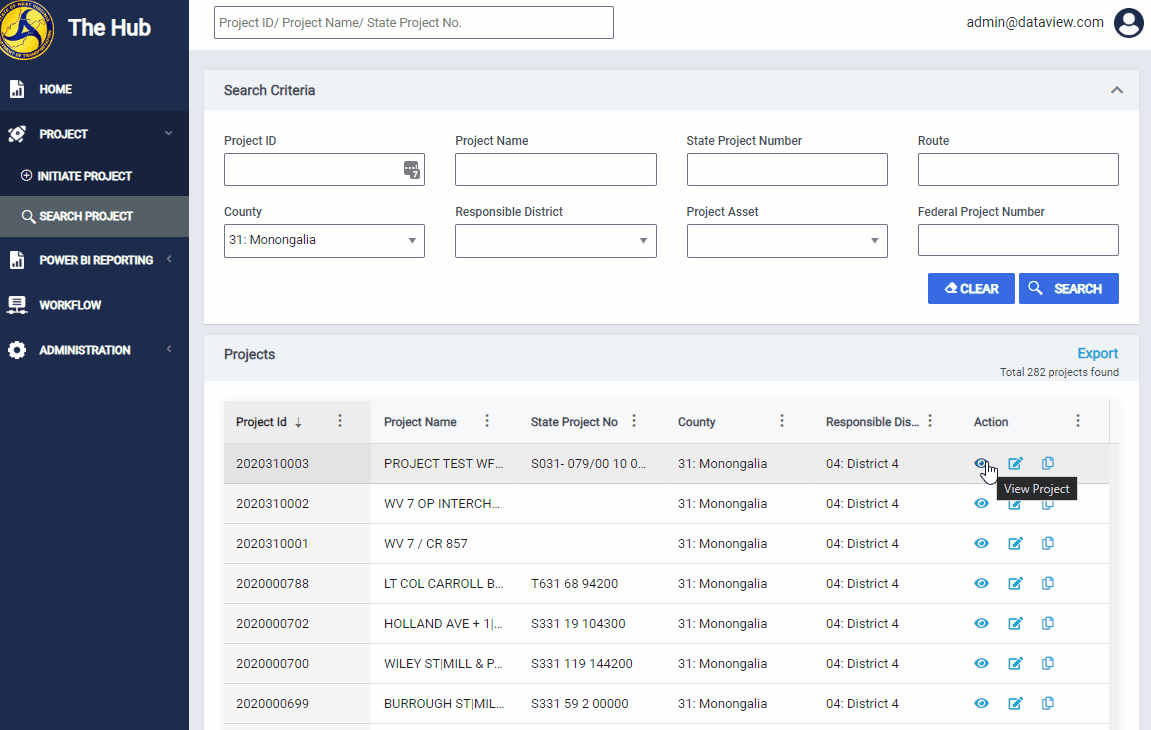Edit project 2020310003

[1015, 463]
